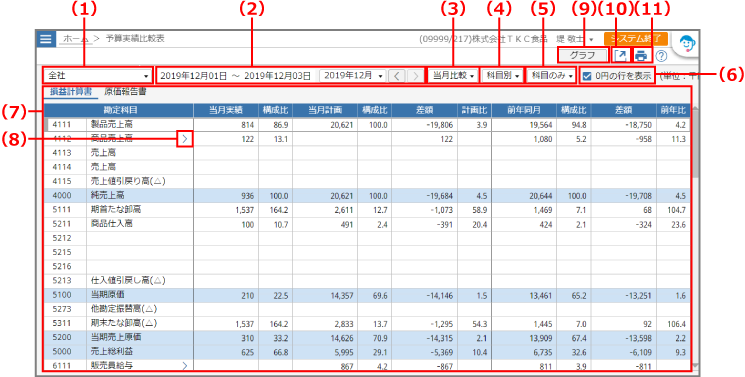
Task: Select the 純売上高 row label
Action: point(108,195)
